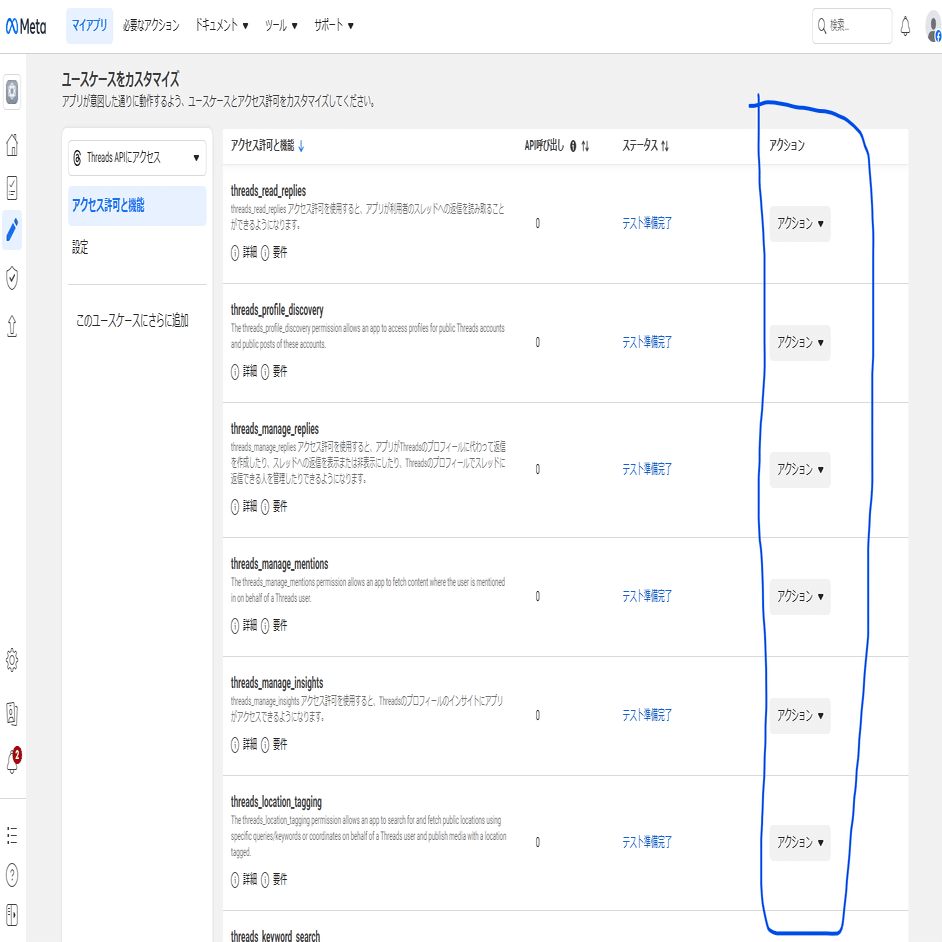Image resolution: width=942 pixels, height=942 pixels.
Task: Open the checklist icon in the sidebar
Action: [12, 188]
